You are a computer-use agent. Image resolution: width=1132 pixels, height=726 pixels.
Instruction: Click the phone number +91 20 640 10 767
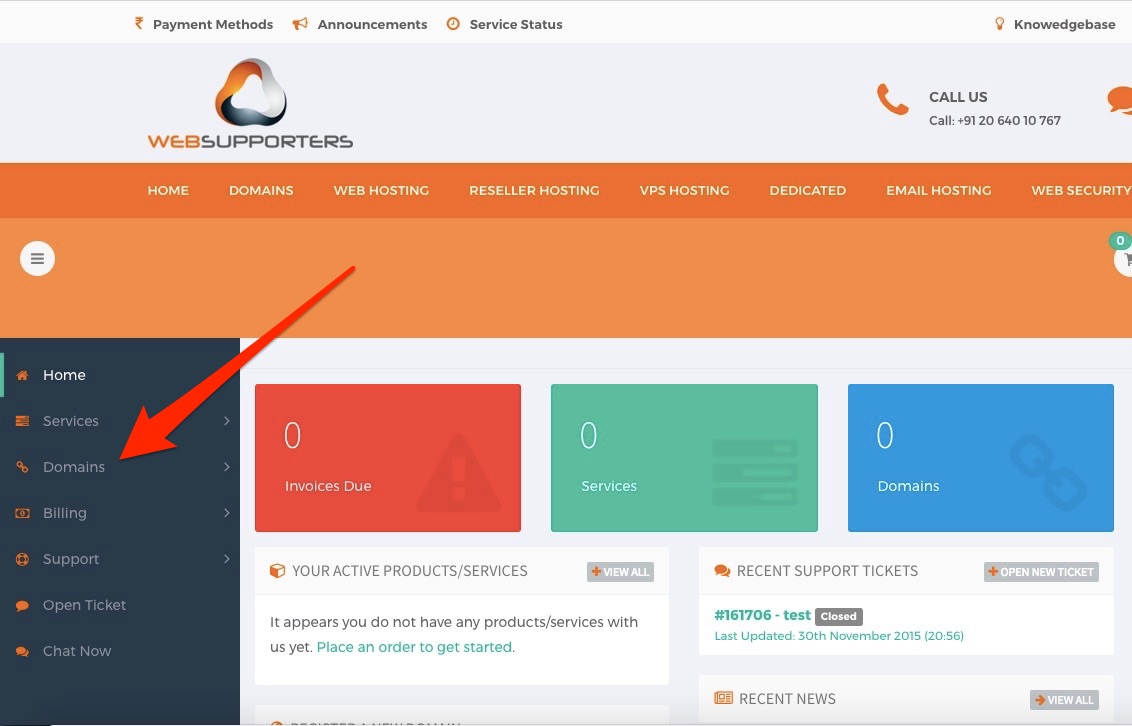click(x=1009, y=121)
